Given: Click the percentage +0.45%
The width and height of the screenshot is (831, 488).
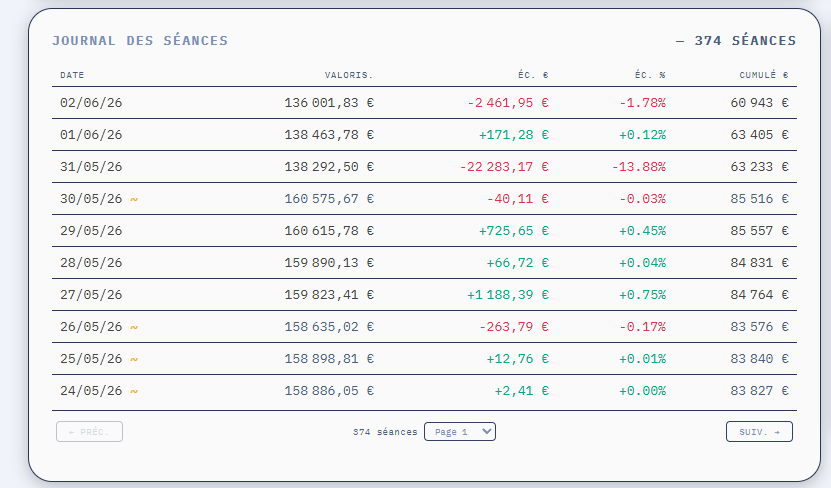Looking at the screenshot, I should pos(642,231).
